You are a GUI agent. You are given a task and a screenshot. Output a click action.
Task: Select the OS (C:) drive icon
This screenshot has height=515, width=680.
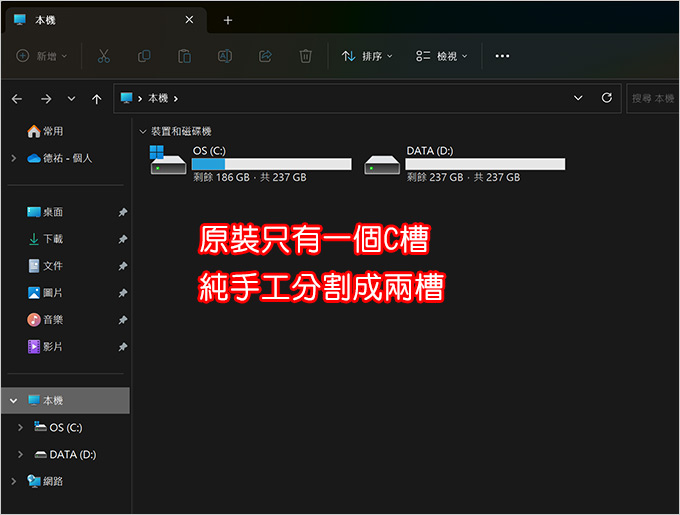pos(168,160)
